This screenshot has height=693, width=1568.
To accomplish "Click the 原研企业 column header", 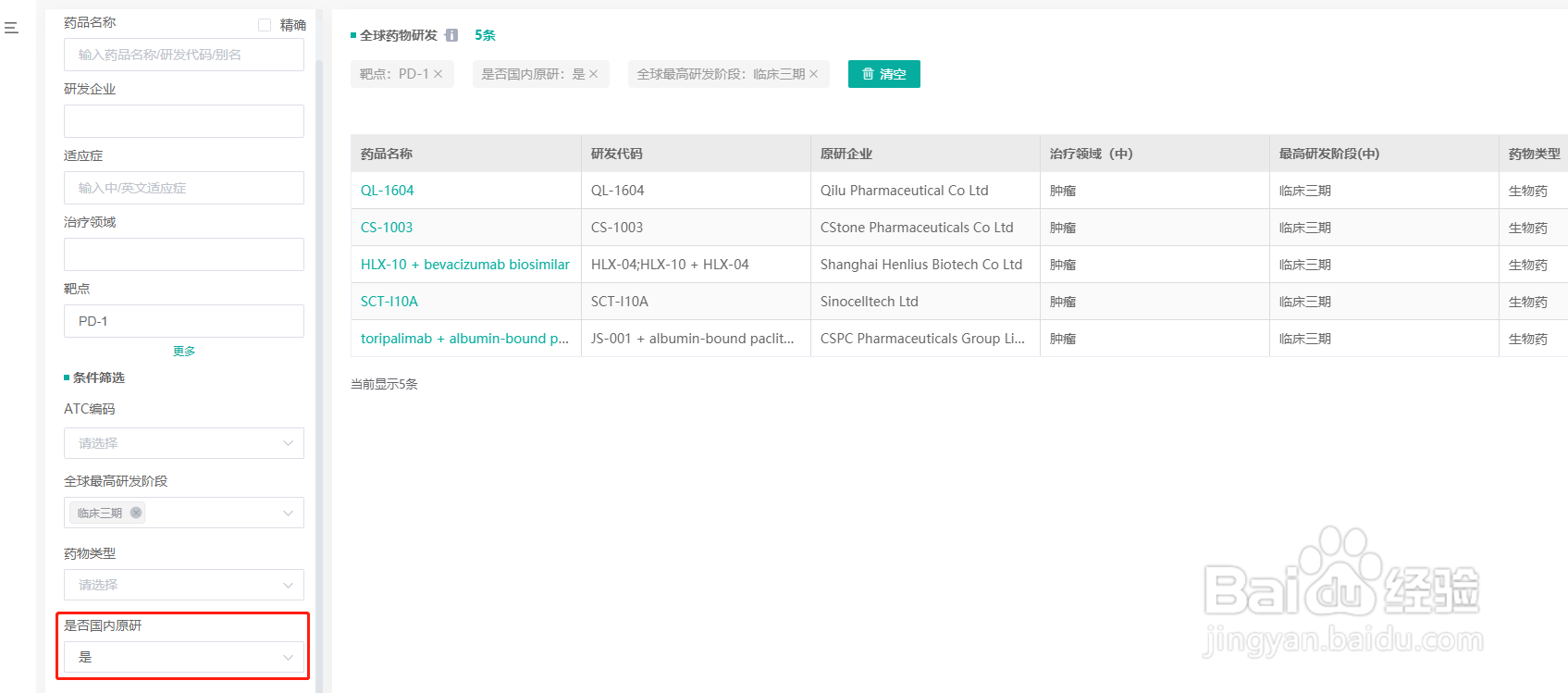I will (925, 154).
